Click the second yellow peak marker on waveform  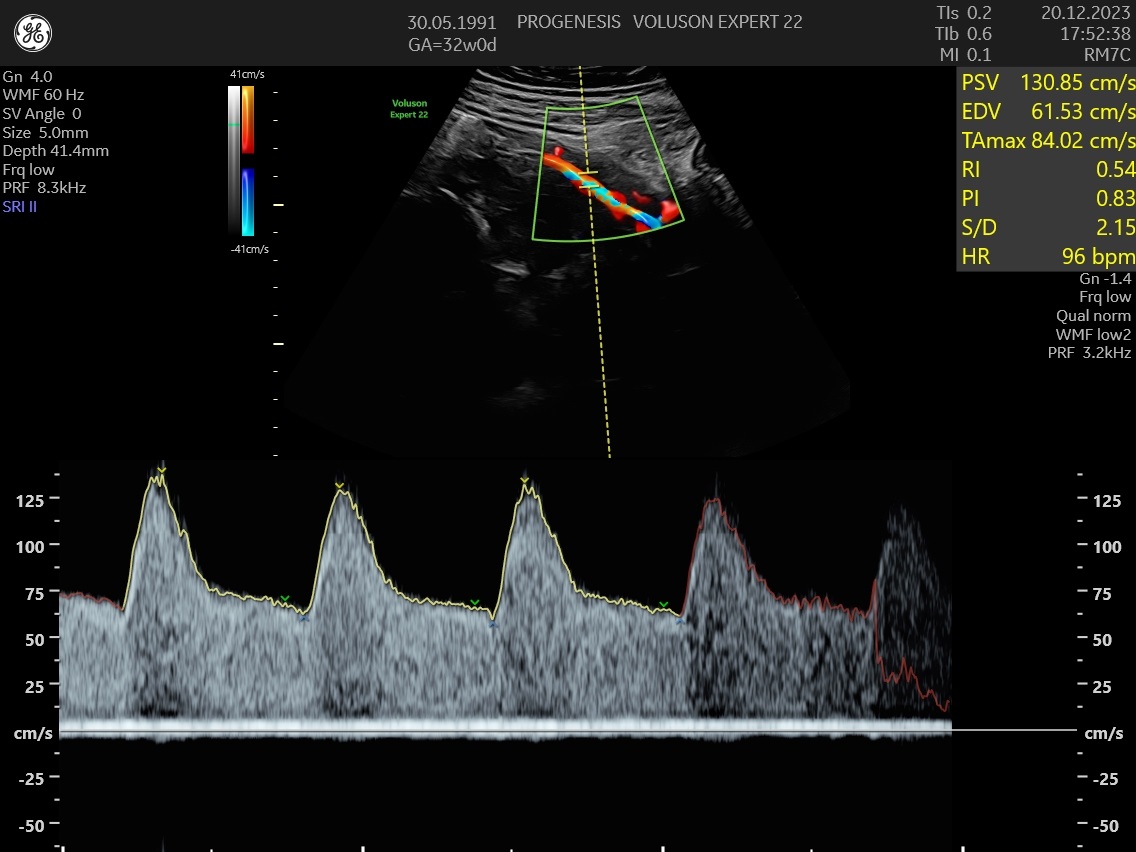339,485
